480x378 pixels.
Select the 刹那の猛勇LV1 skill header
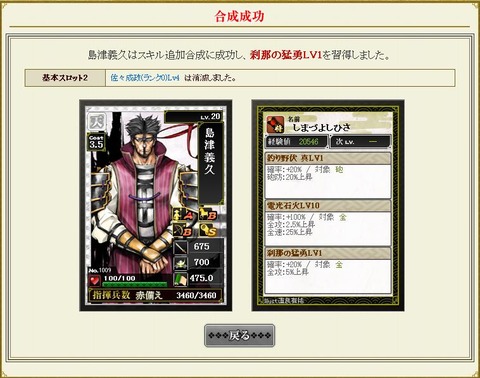[x=328, y=253]
